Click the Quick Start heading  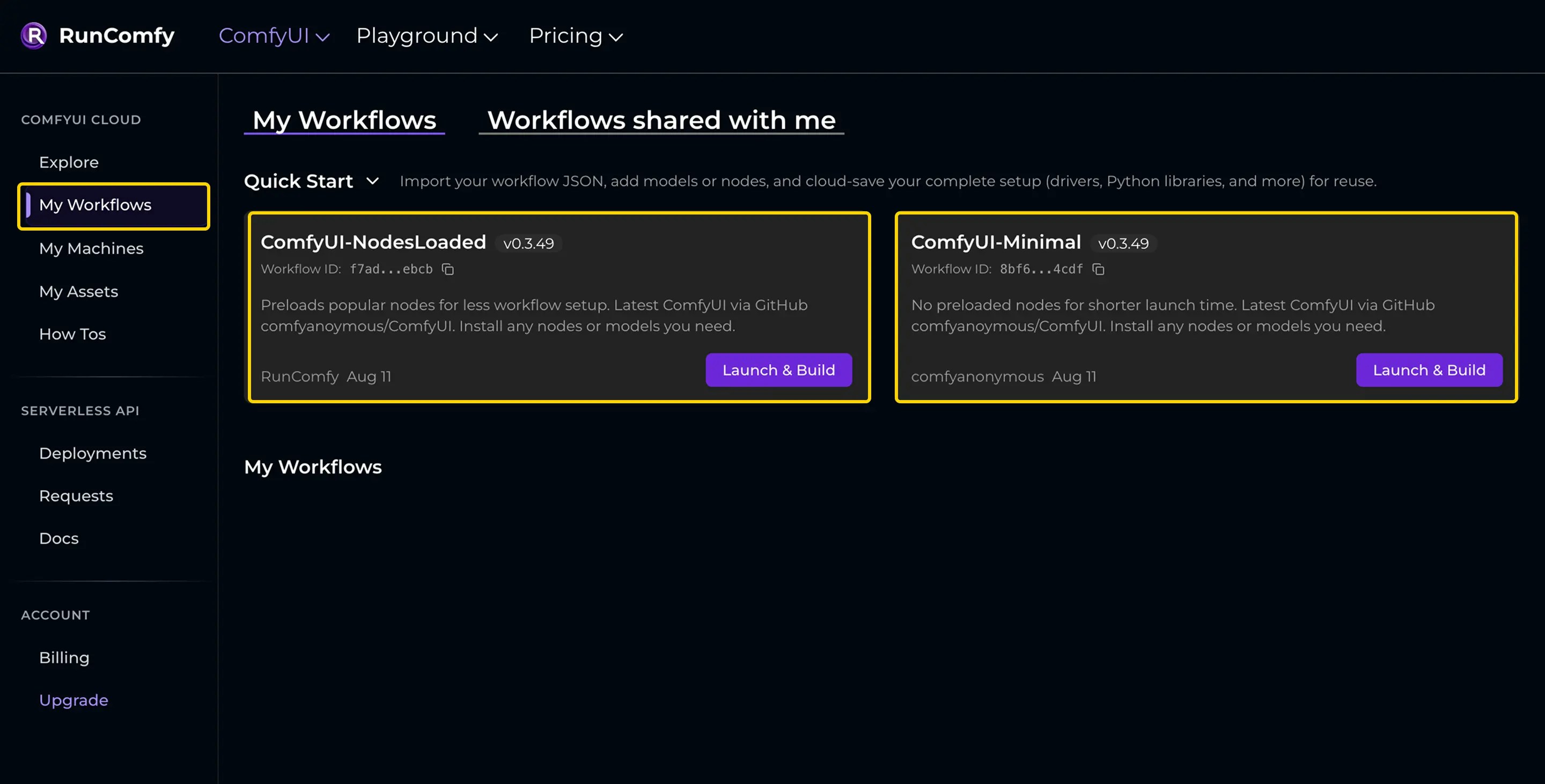point(298,181)
